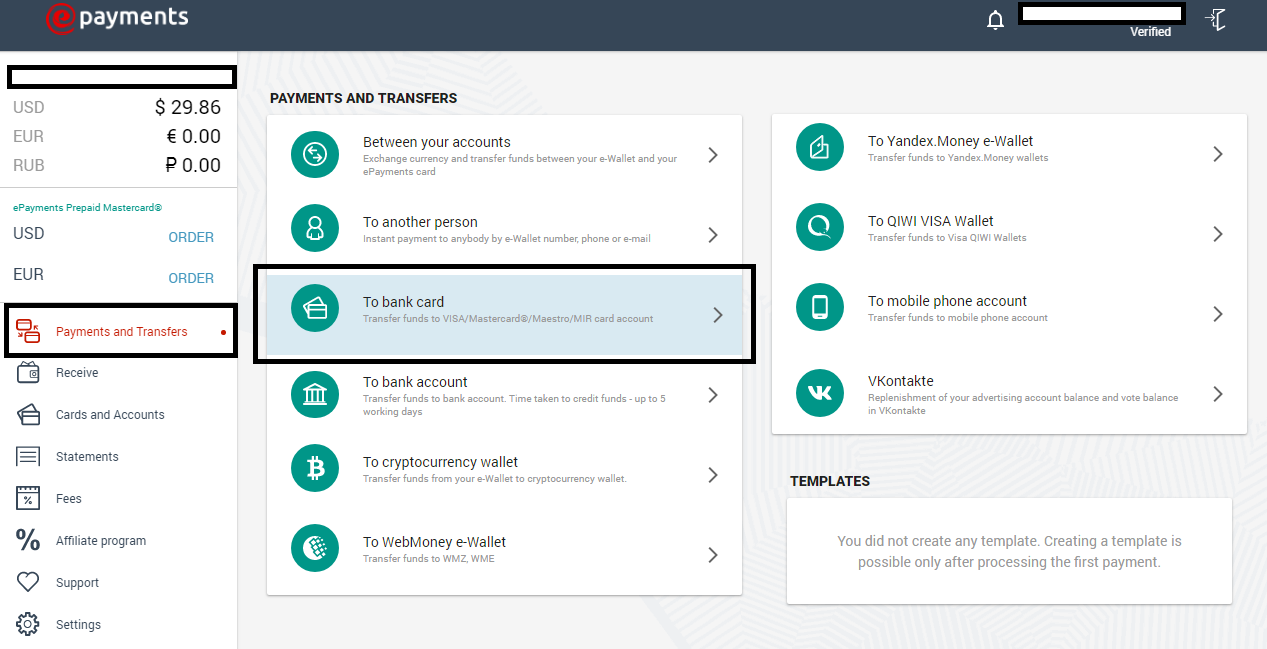The width and height of the screenshot is (1267, 649).
Task: Click the To bank account building icon
Action: click(x=316, y=394)
